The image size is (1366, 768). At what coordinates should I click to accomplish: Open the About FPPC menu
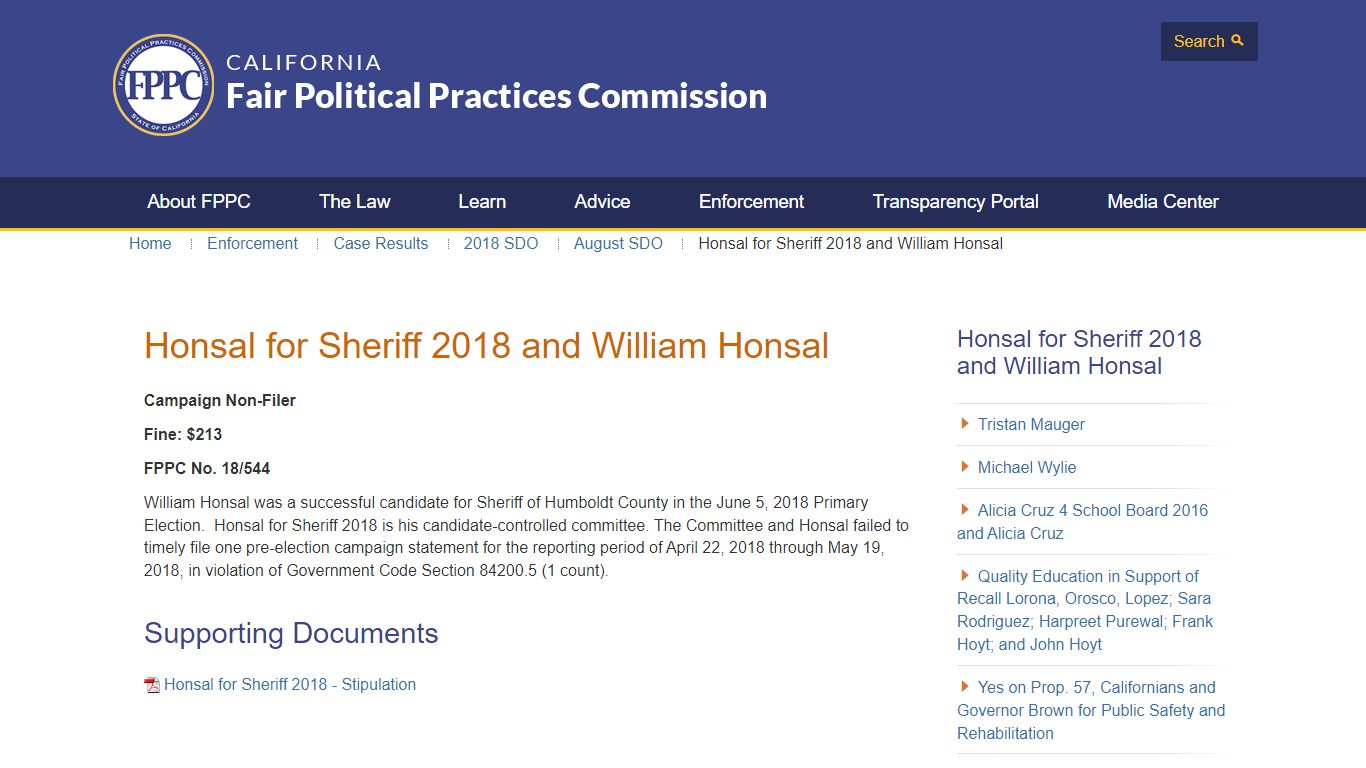click(x=199, y=202)
